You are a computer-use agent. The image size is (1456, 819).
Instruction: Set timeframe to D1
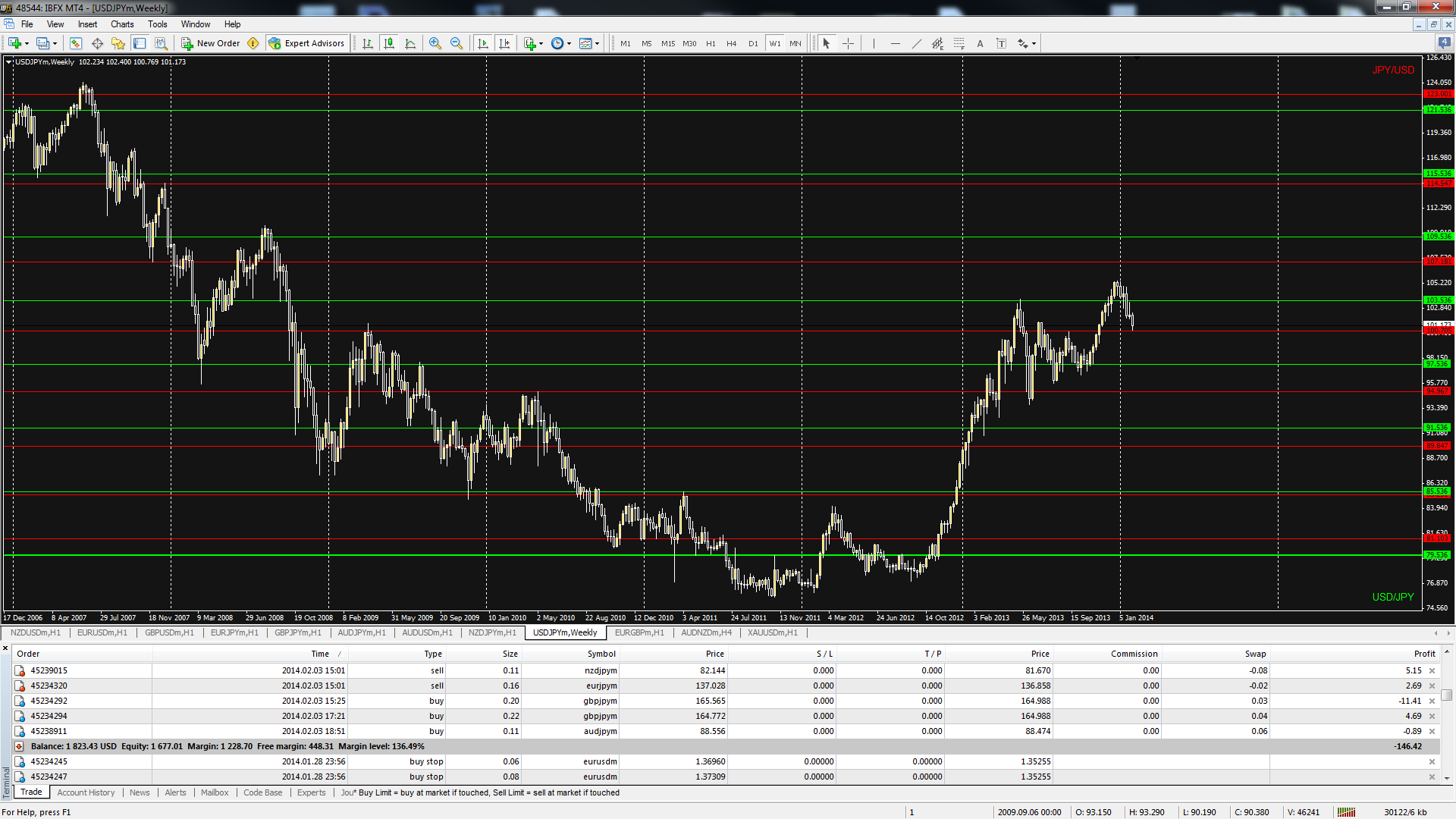coord(753,43)
